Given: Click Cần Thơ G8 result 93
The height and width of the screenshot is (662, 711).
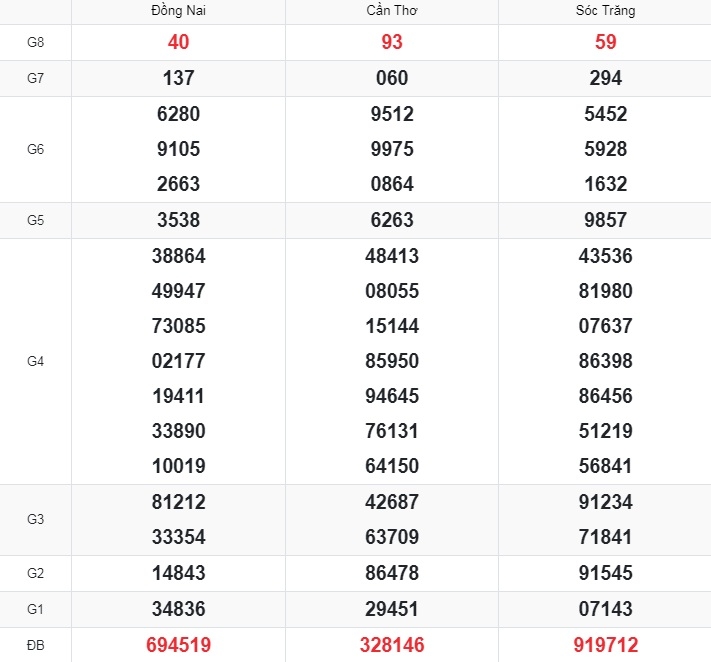Looking at the screenshot, I should coord(392,42).
